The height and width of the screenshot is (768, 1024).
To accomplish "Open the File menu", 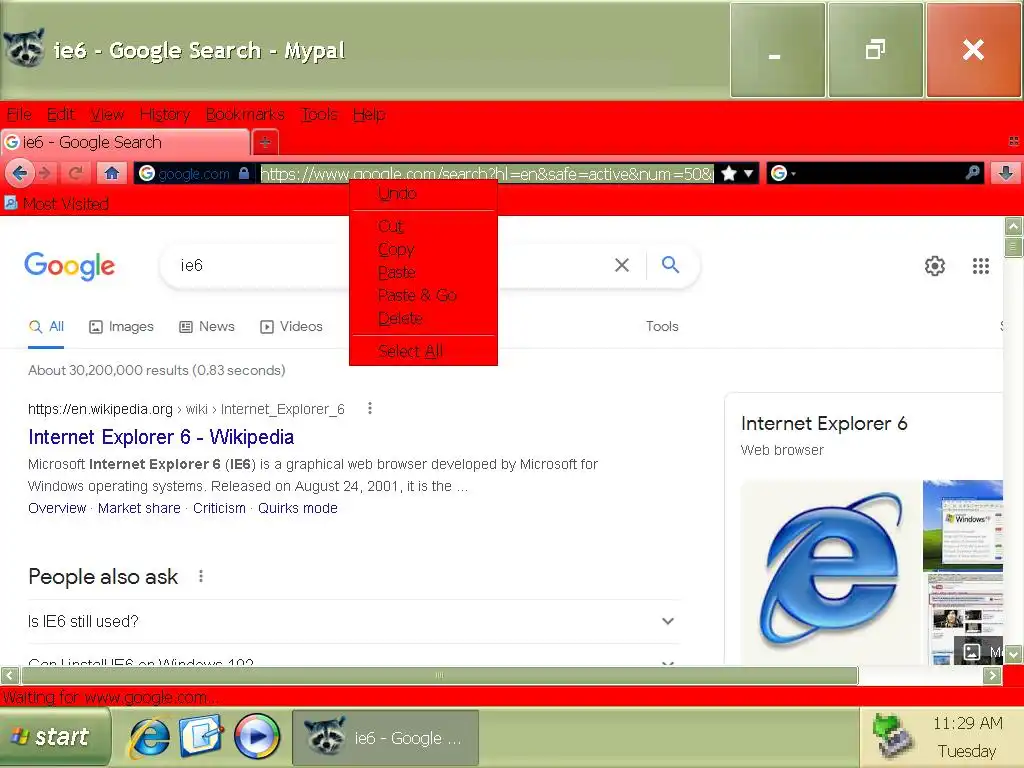I will tap(19, 114).
